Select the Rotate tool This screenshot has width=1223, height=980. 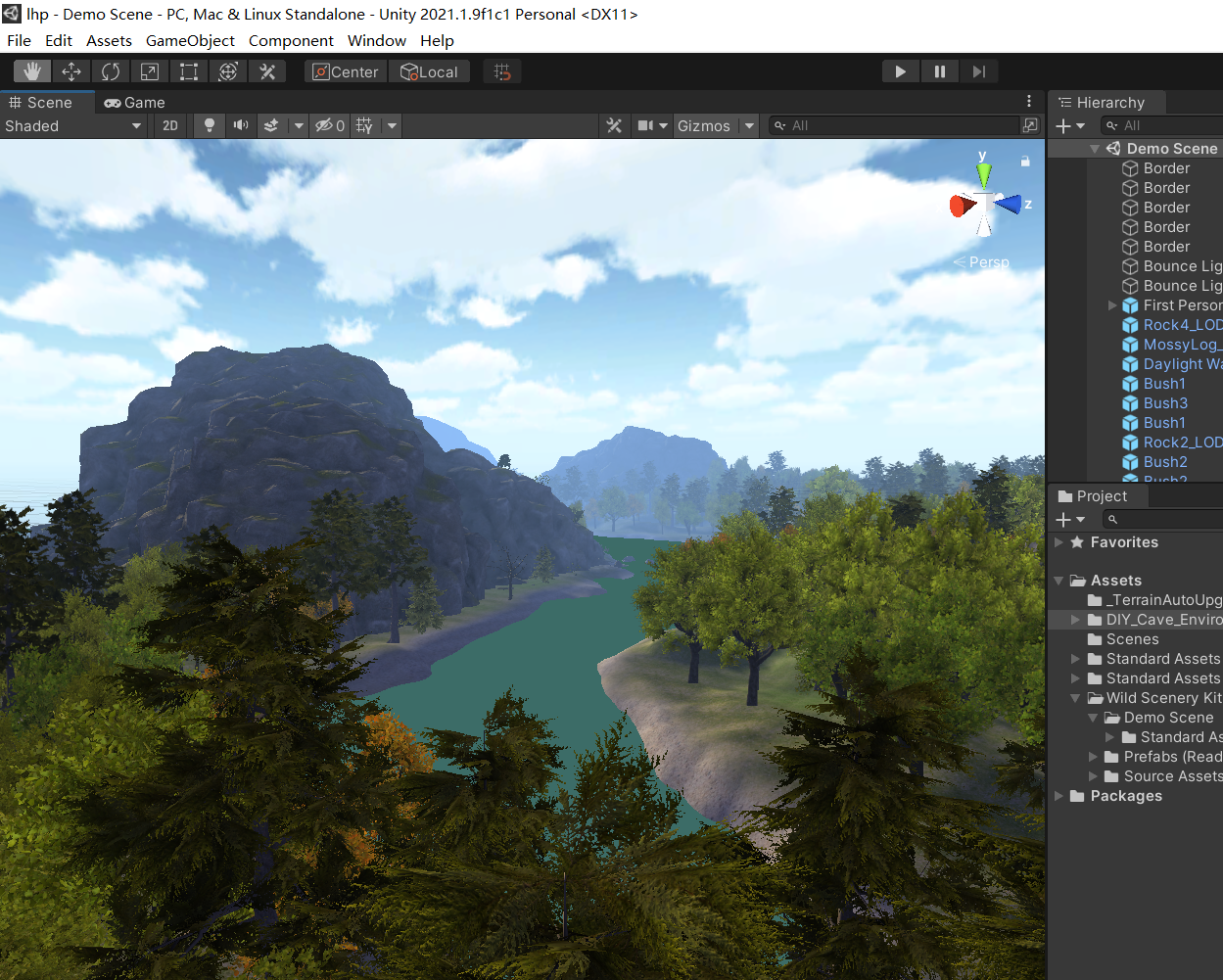click(110, 70)
